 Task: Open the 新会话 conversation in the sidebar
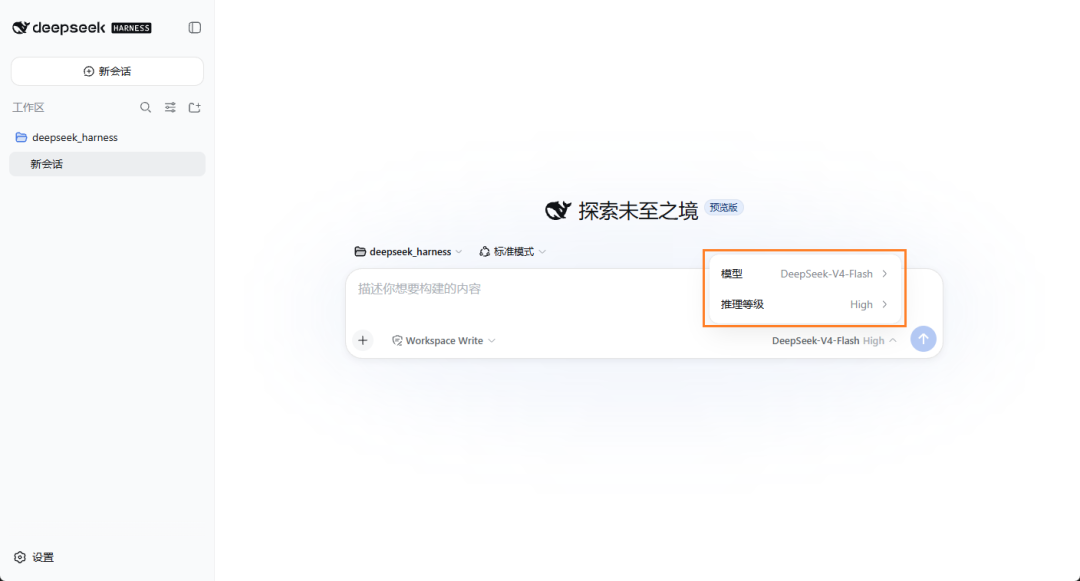pos(107,164)
